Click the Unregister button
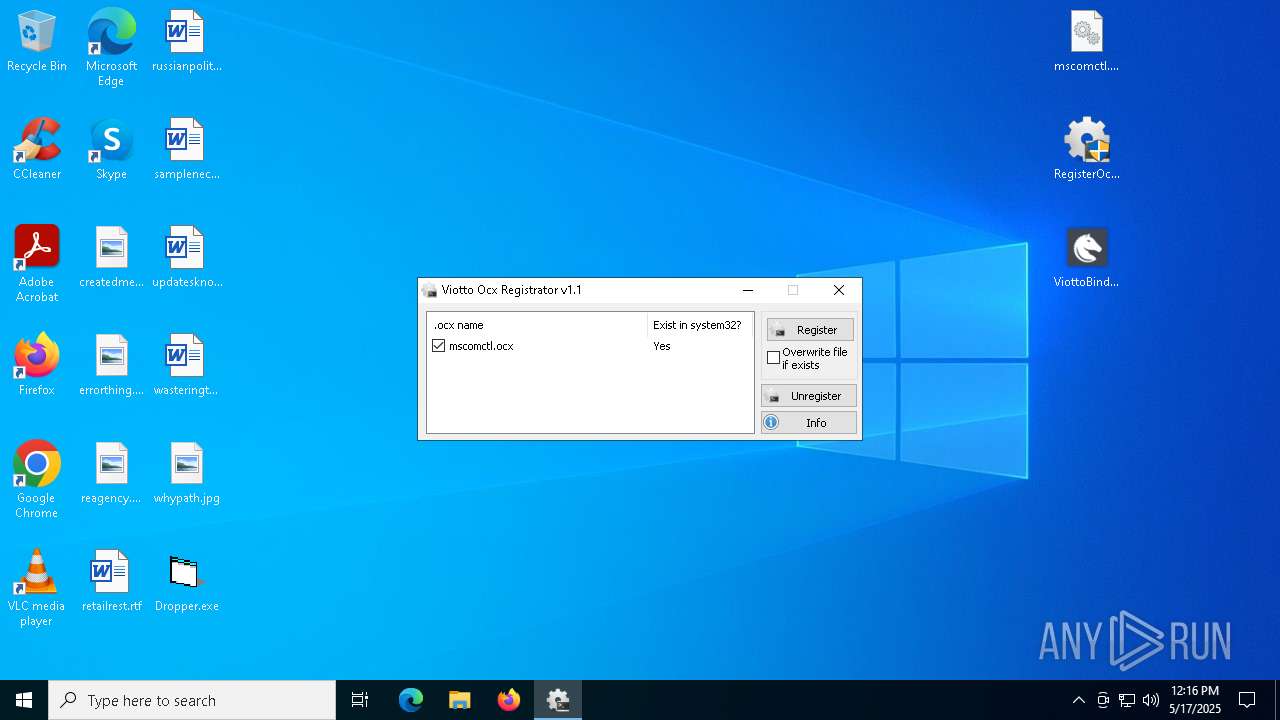Viewport: 1280px width, 720px height. coord(809,396)
